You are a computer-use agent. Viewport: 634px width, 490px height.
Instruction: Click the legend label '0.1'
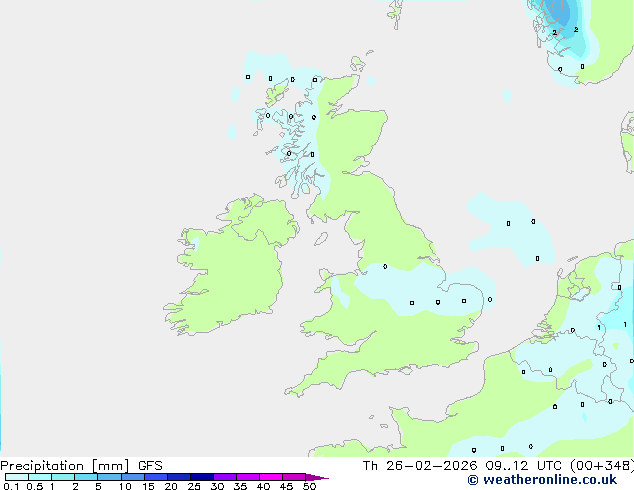tap(11, 486)
